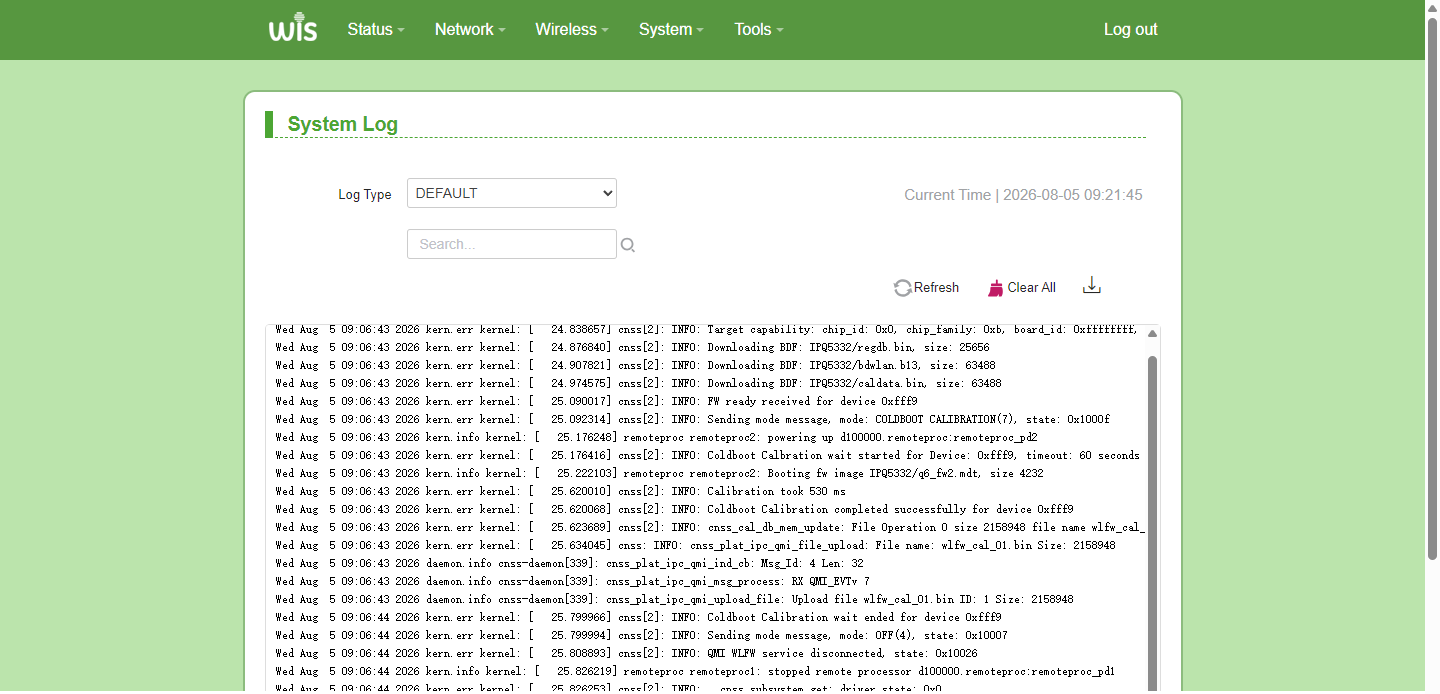1440x694 pixels.
Task: Click the log box scroll-up arrow
Action: pyautogui.click(x=1152, y=333)
